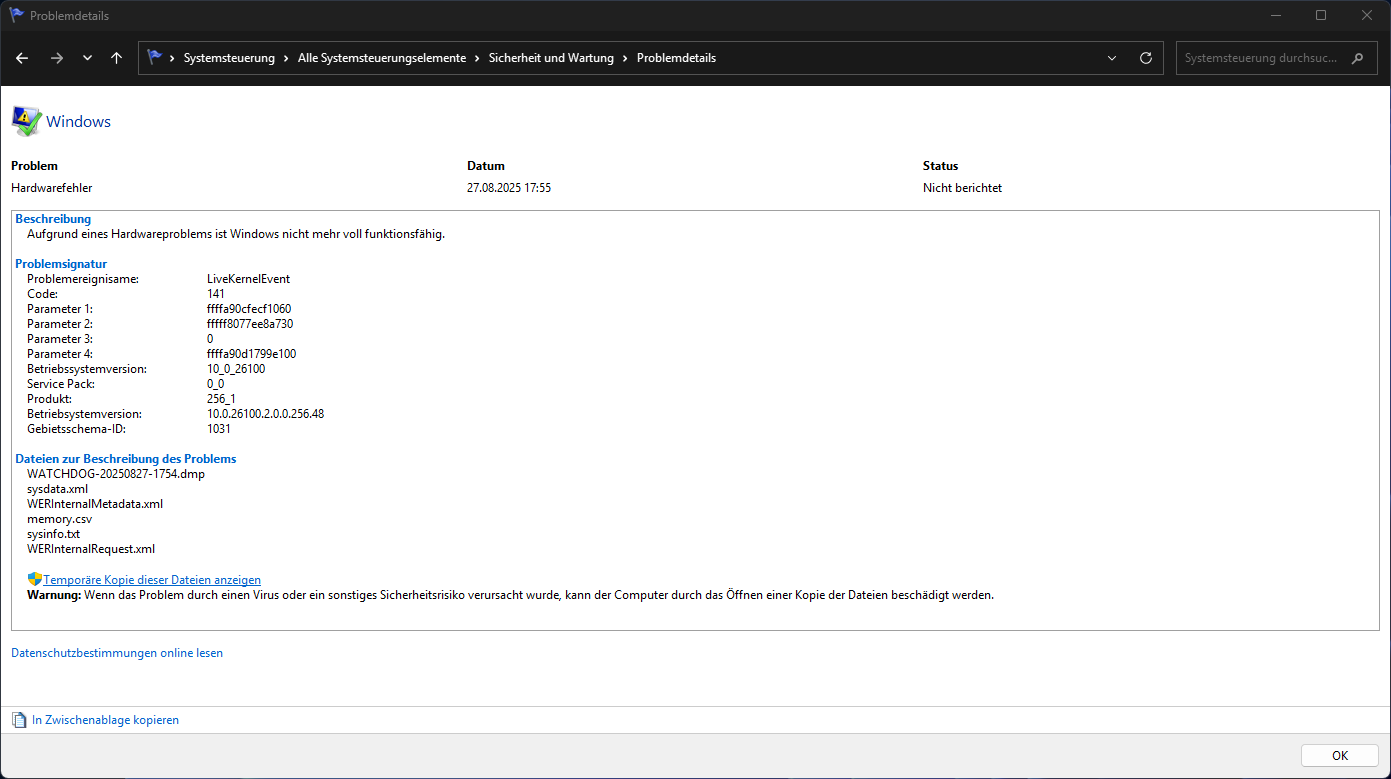Click the Problemsignatur section heading
Screen dimensions: 1391x779
click(61, 264)
